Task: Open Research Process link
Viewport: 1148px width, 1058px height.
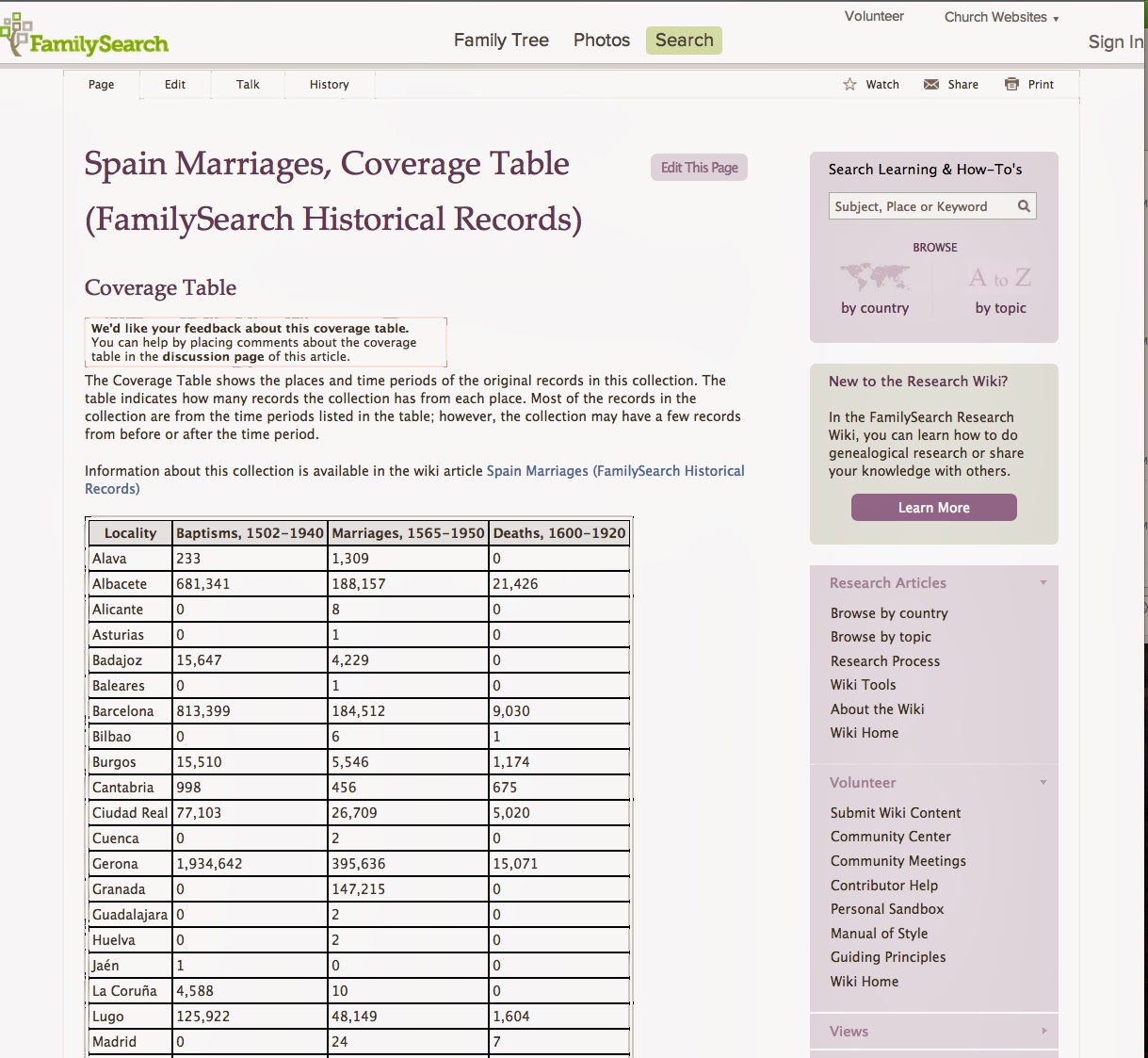Action: click(885, 661)
